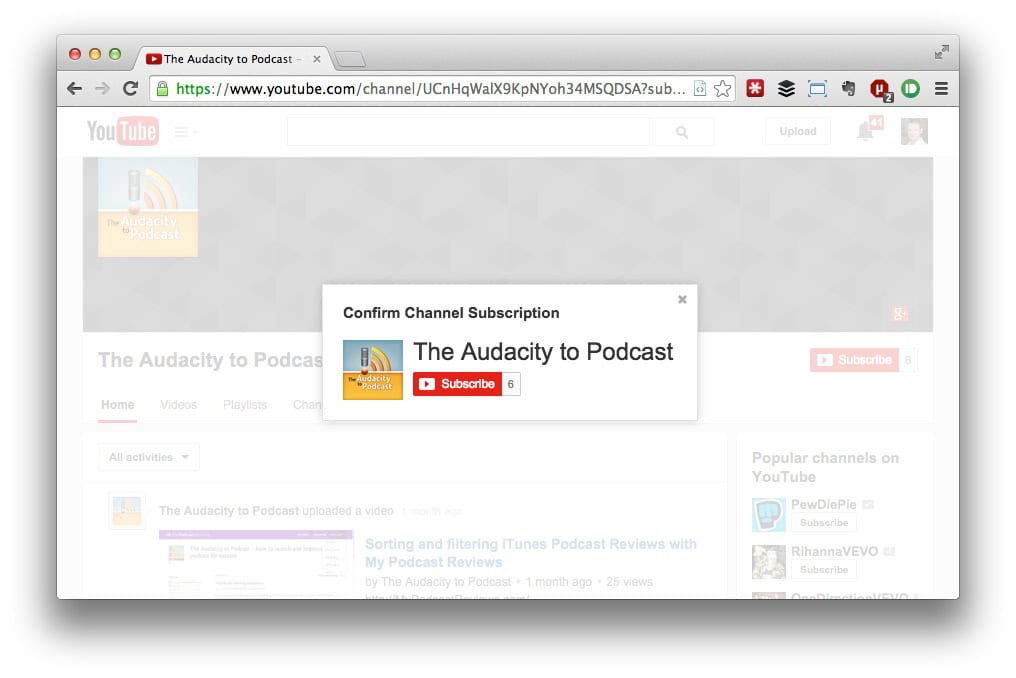Switch to the Playlists tab

point(245,404)
